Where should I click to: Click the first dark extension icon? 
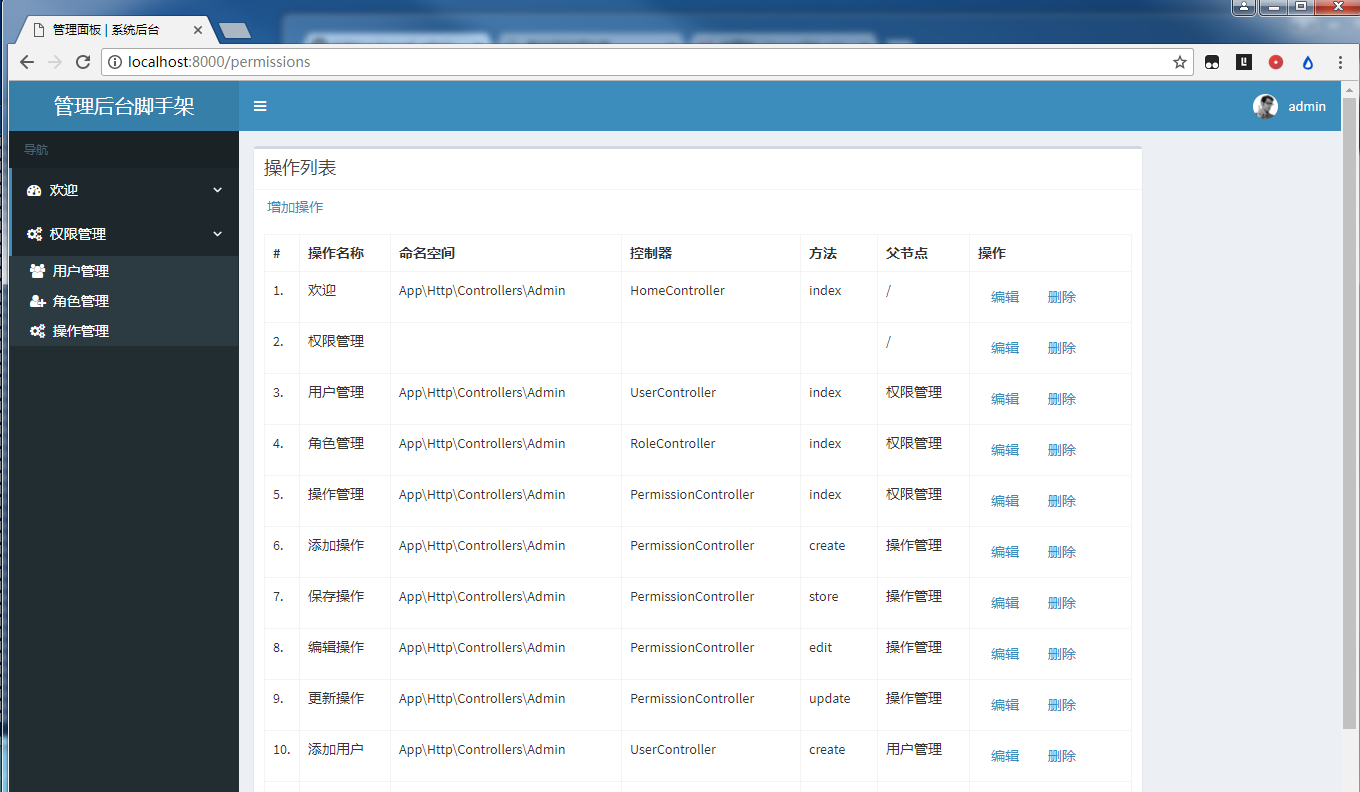pyautogui.click(x=1212, y=62)
